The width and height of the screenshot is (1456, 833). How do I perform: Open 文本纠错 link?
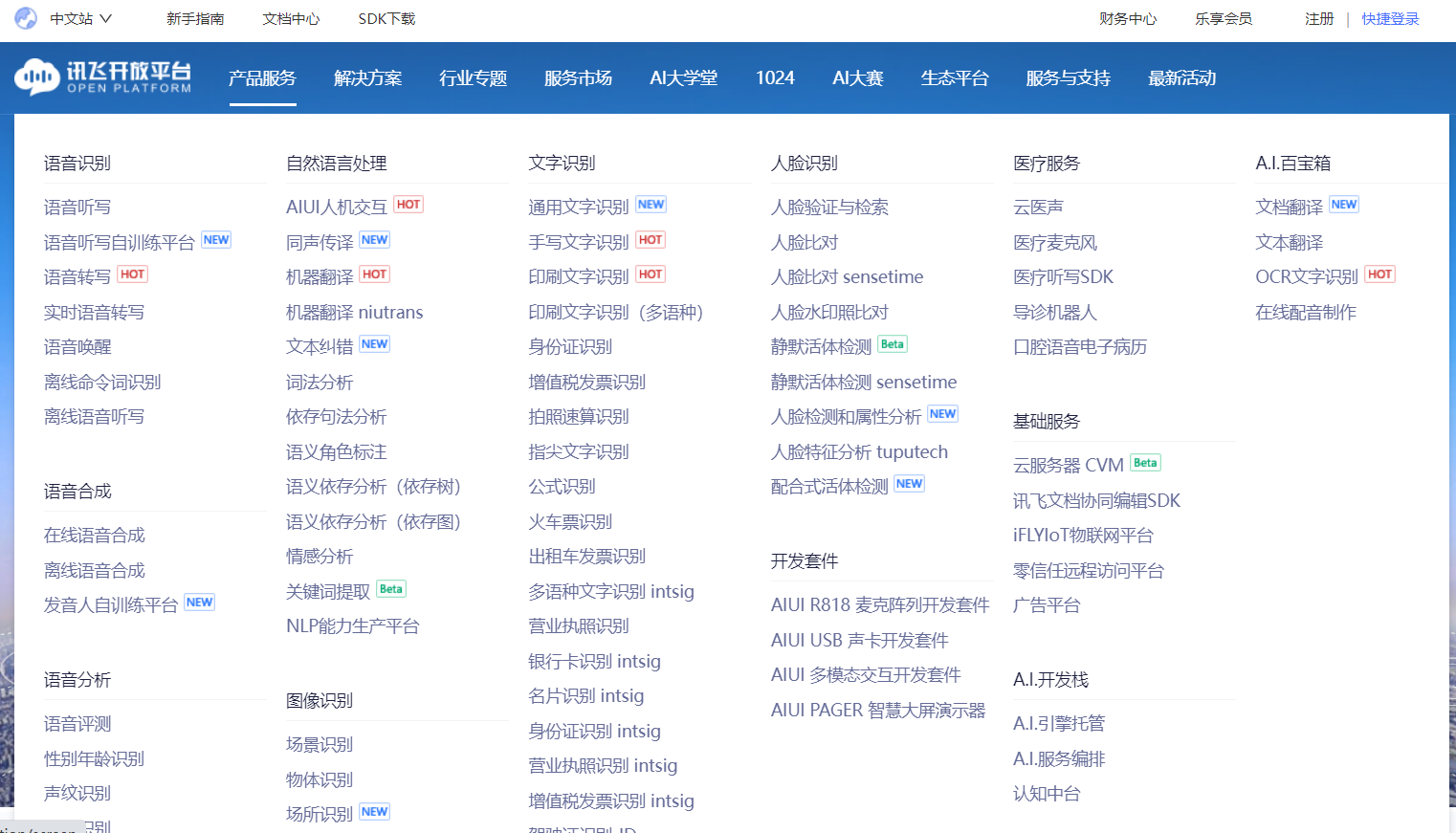pos(320,346)
